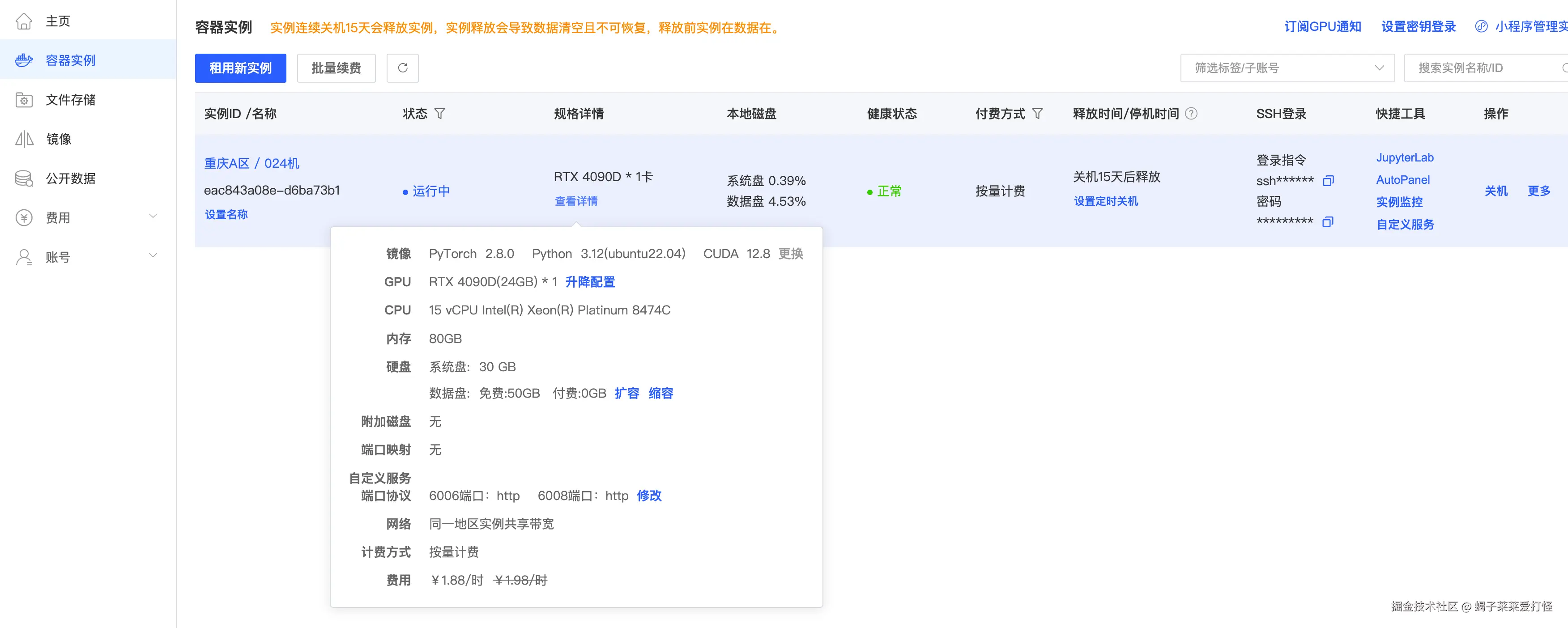Open the 筛选标签/子账号 dropdown

coord(1287,68)
